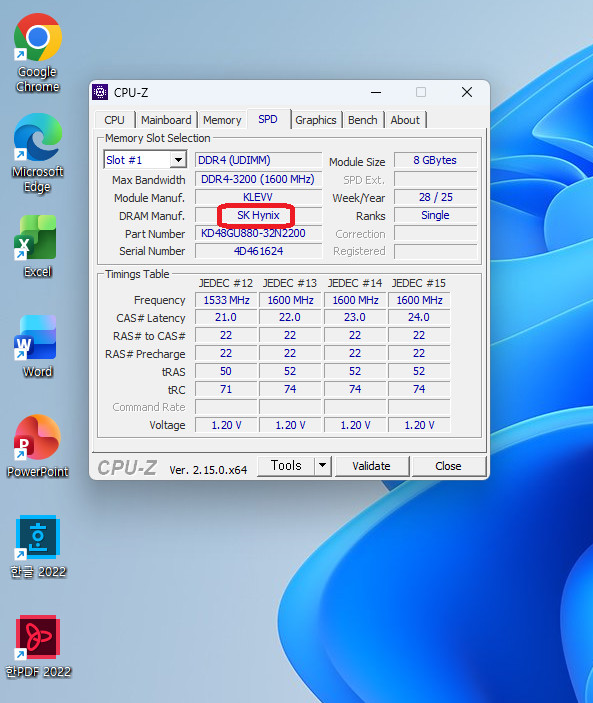The width and height of the screenshot is (593, 703).
Task: Click the tRC value 71
Action: (226, 389)
